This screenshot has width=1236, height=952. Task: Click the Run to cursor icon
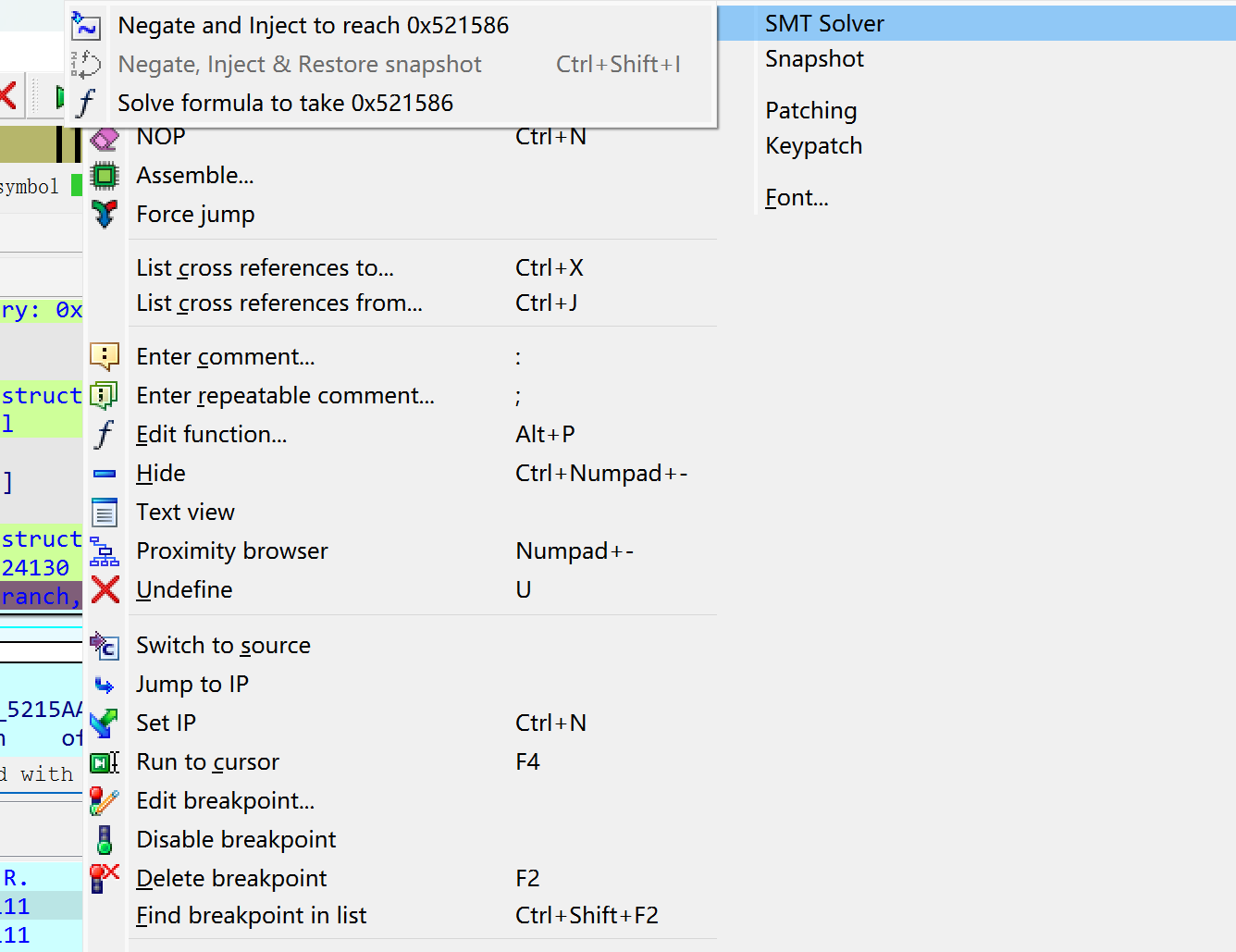pyautogui.click(x=105, y=762)
